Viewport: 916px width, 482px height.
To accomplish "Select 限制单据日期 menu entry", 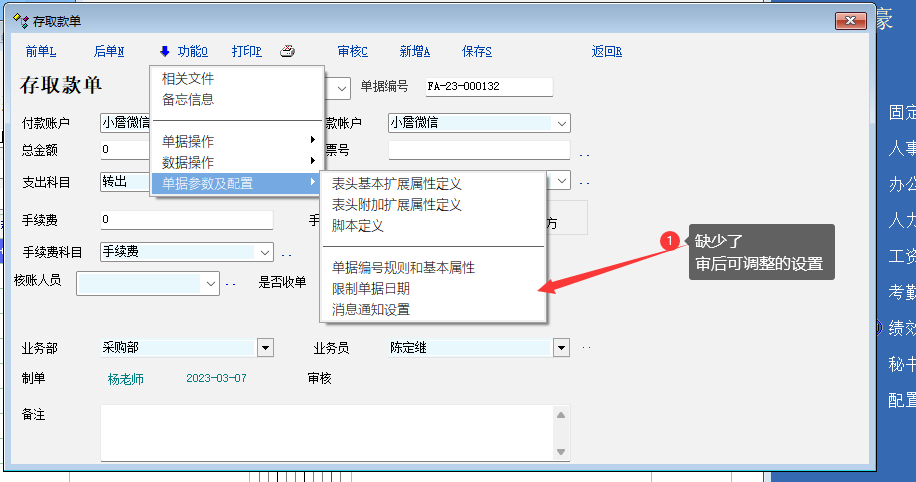I will pos(370,288).
